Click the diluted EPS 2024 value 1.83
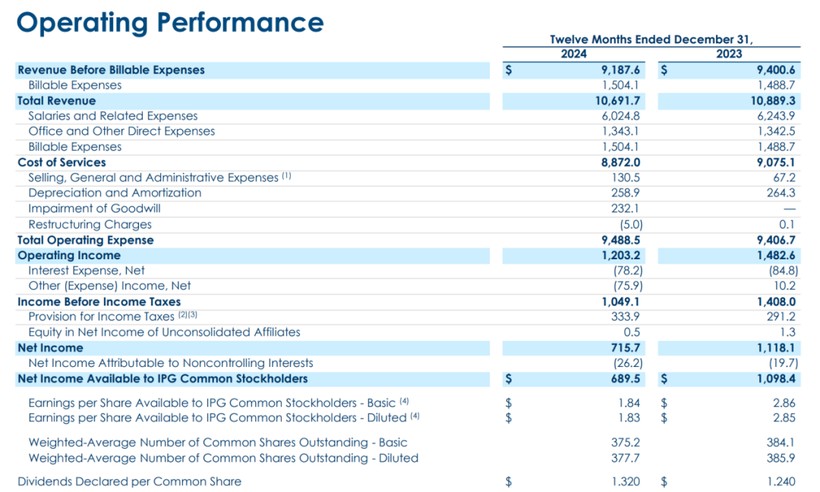 pos(629,418)
